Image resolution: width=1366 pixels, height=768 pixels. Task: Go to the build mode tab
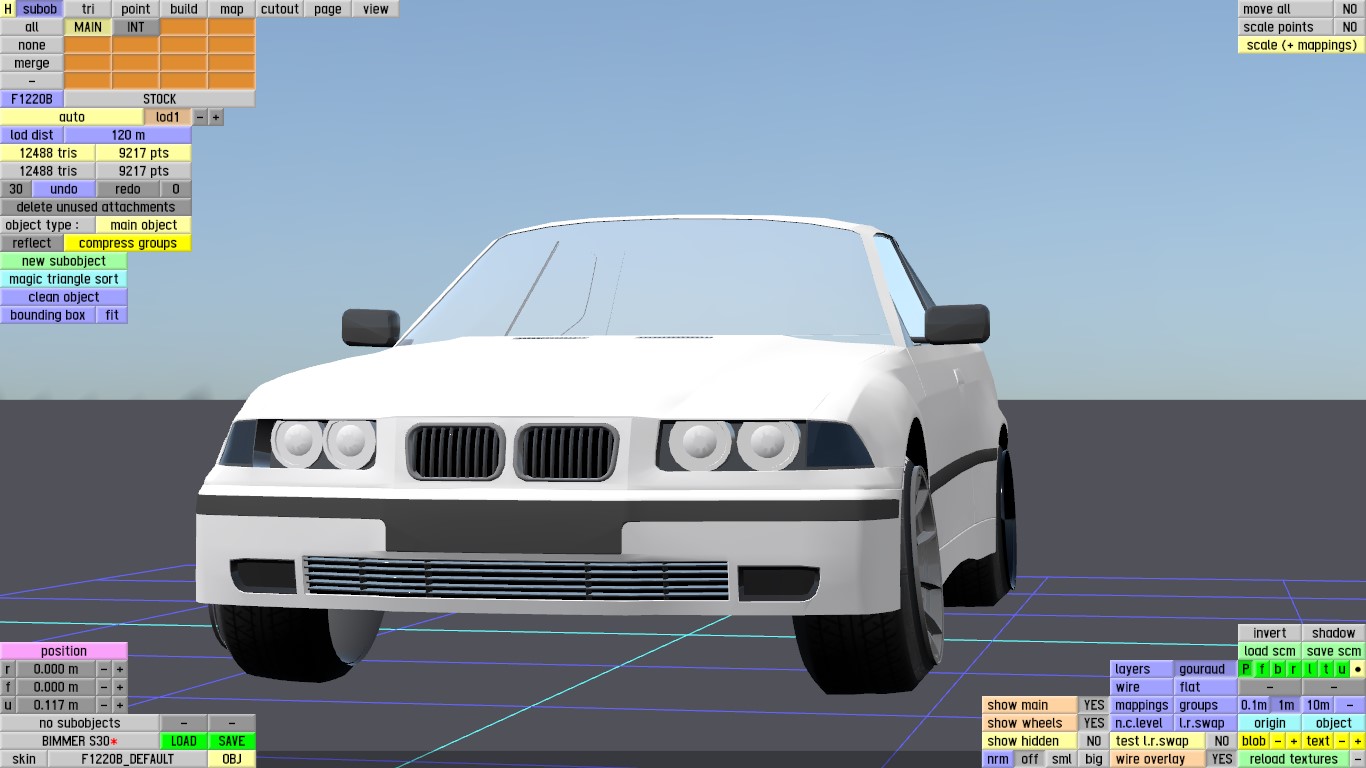(x=184, y=9)
